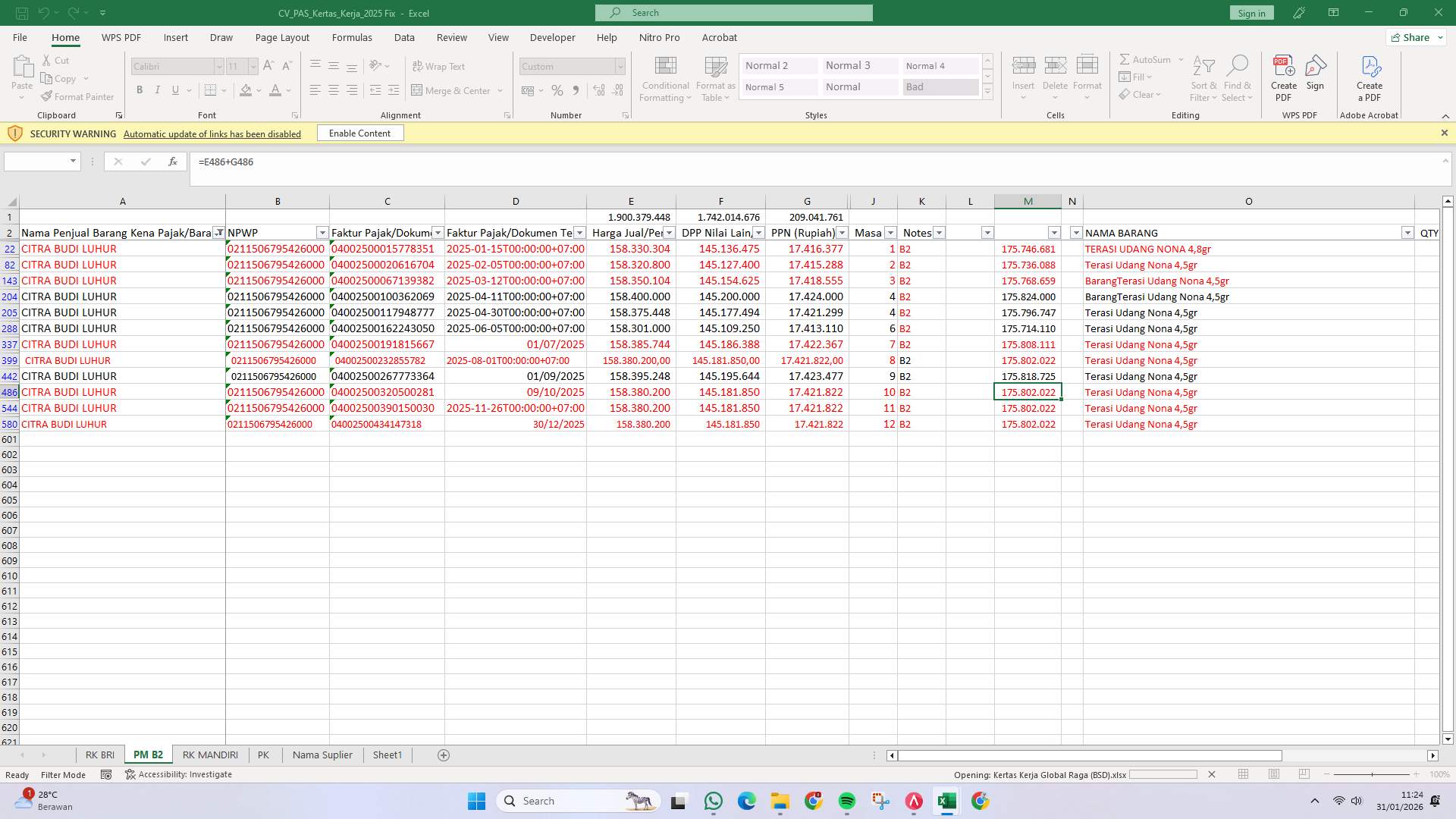Toggle italic formatting
The height and width of the screenshot is (819, 1456).
pos(158,89)
